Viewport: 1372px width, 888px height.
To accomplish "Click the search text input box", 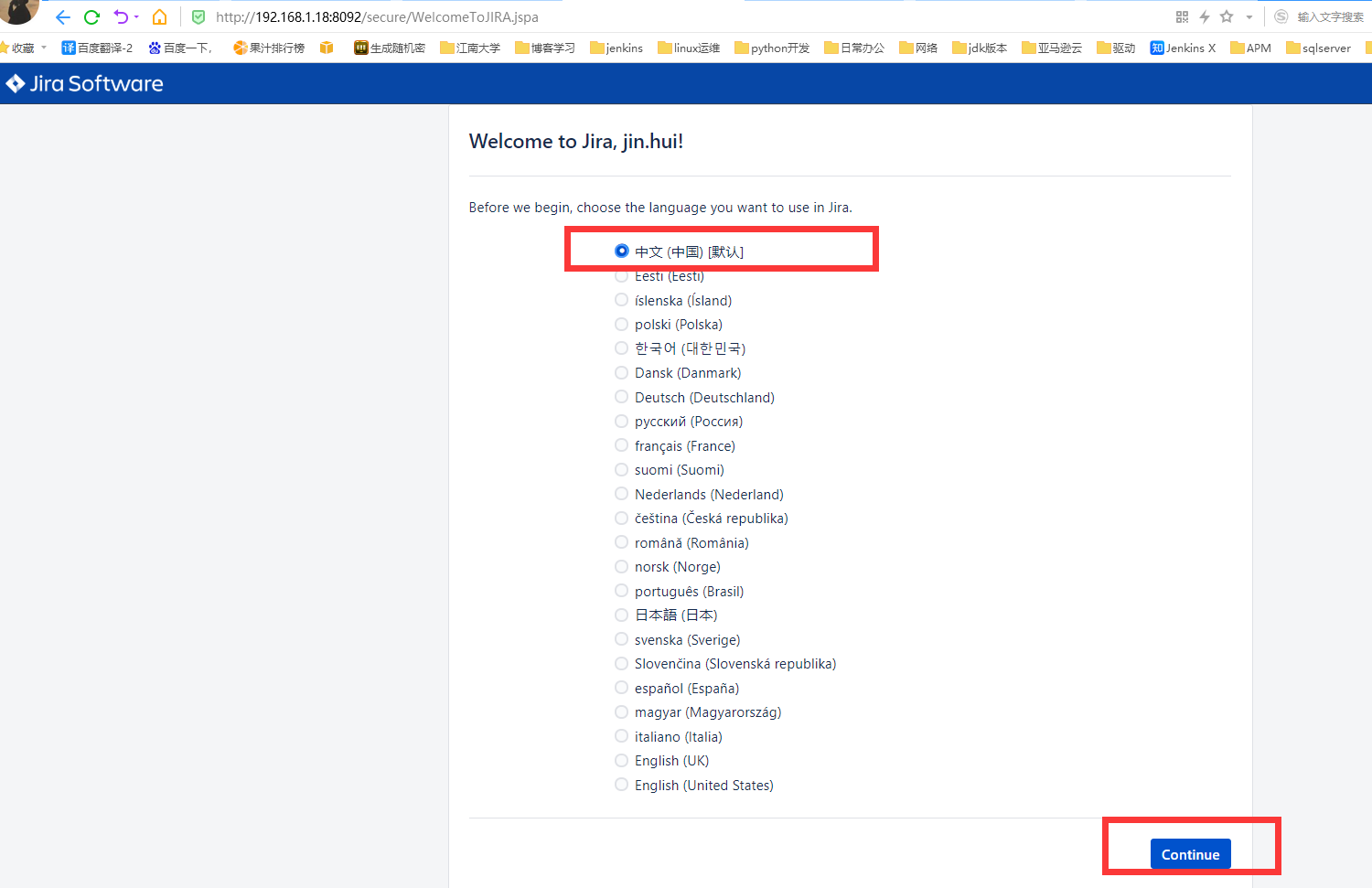I will 1331,17.
